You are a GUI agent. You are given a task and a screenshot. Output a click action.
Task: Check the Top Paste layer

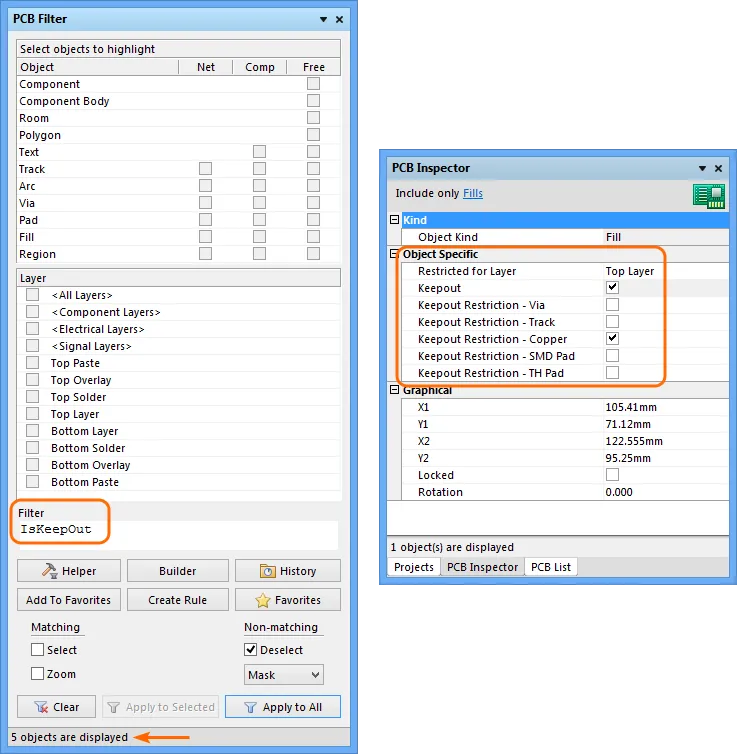click(x=32, y=363)
